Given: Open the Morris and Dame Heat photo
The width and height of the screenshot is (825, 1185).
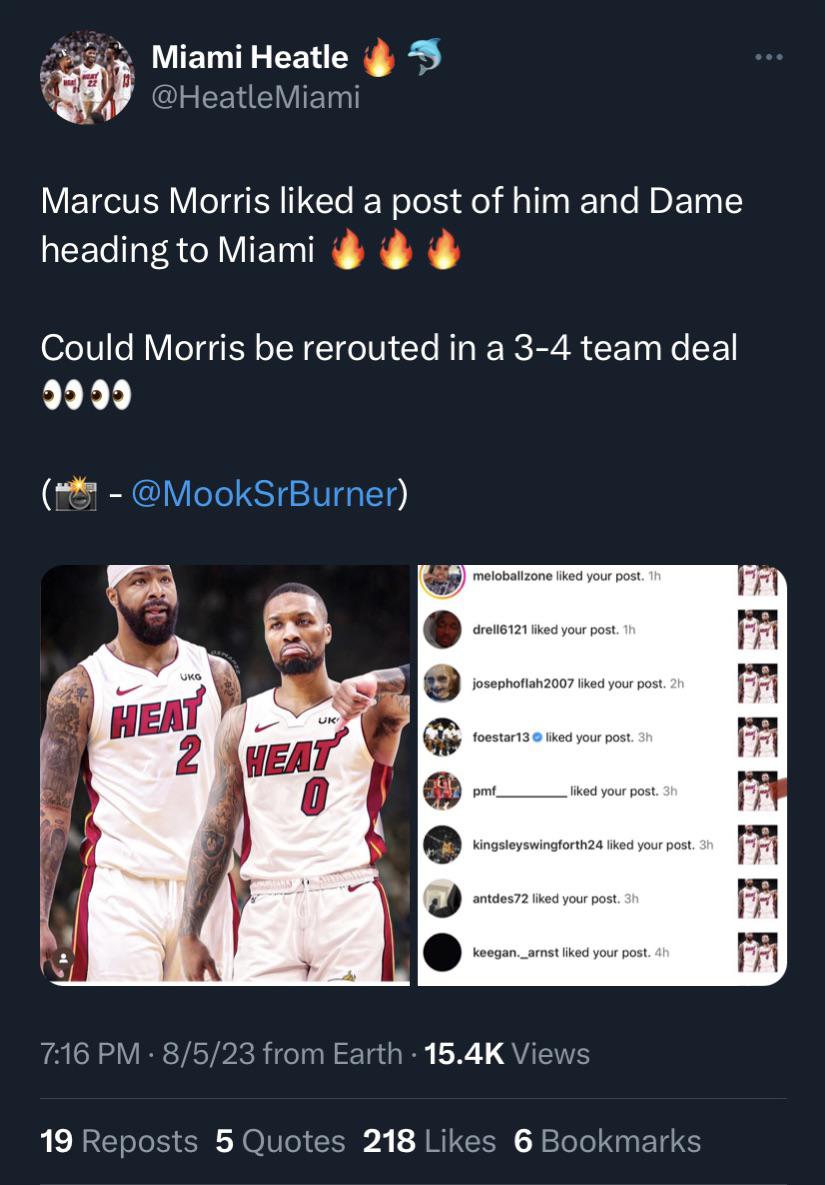Looking at the screenshot, I should pyautogui.click(x=225, y=775).
